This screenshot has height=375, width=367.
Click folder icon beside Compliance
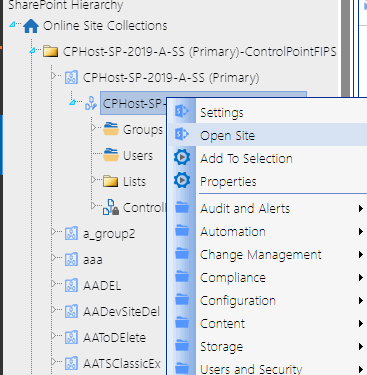[x=182, y=277]
